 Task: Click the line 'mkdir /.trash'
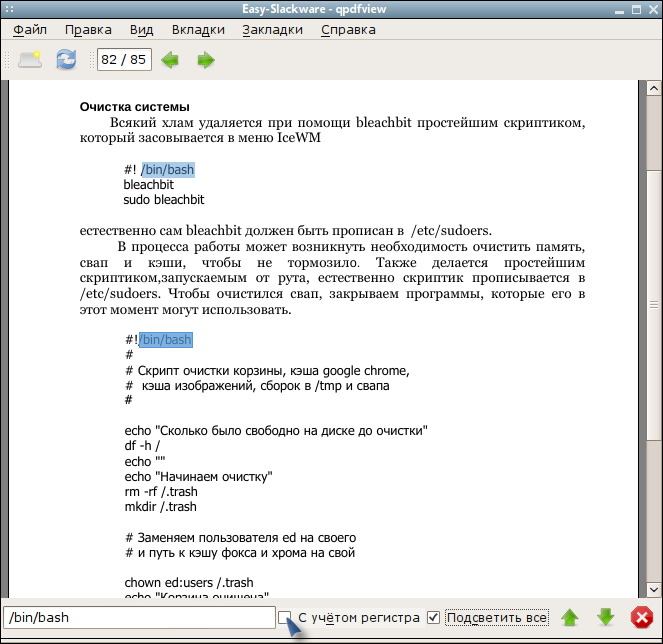tap(161, 507)
